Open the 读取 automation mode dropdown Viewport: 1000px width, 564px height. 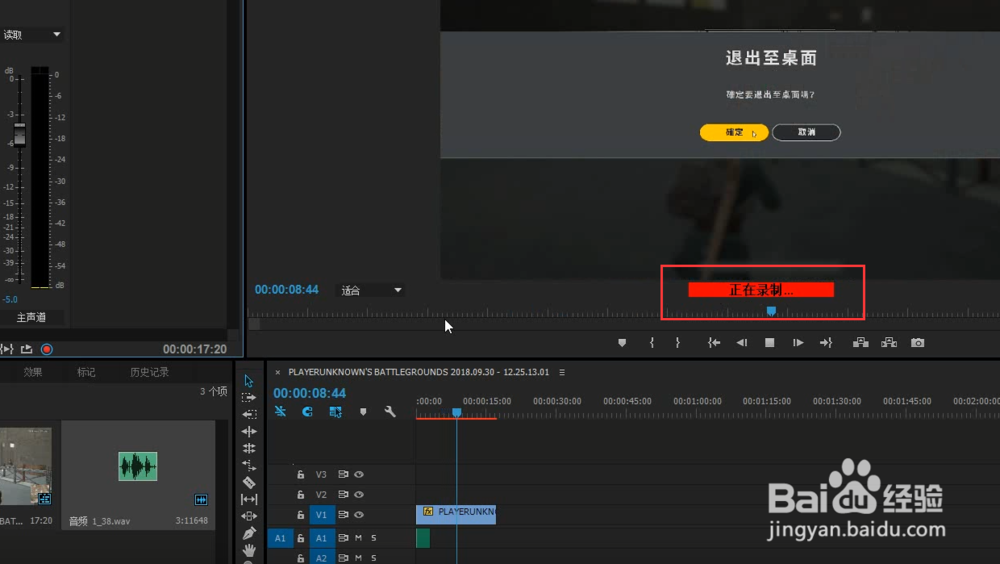tap(32, 34)
